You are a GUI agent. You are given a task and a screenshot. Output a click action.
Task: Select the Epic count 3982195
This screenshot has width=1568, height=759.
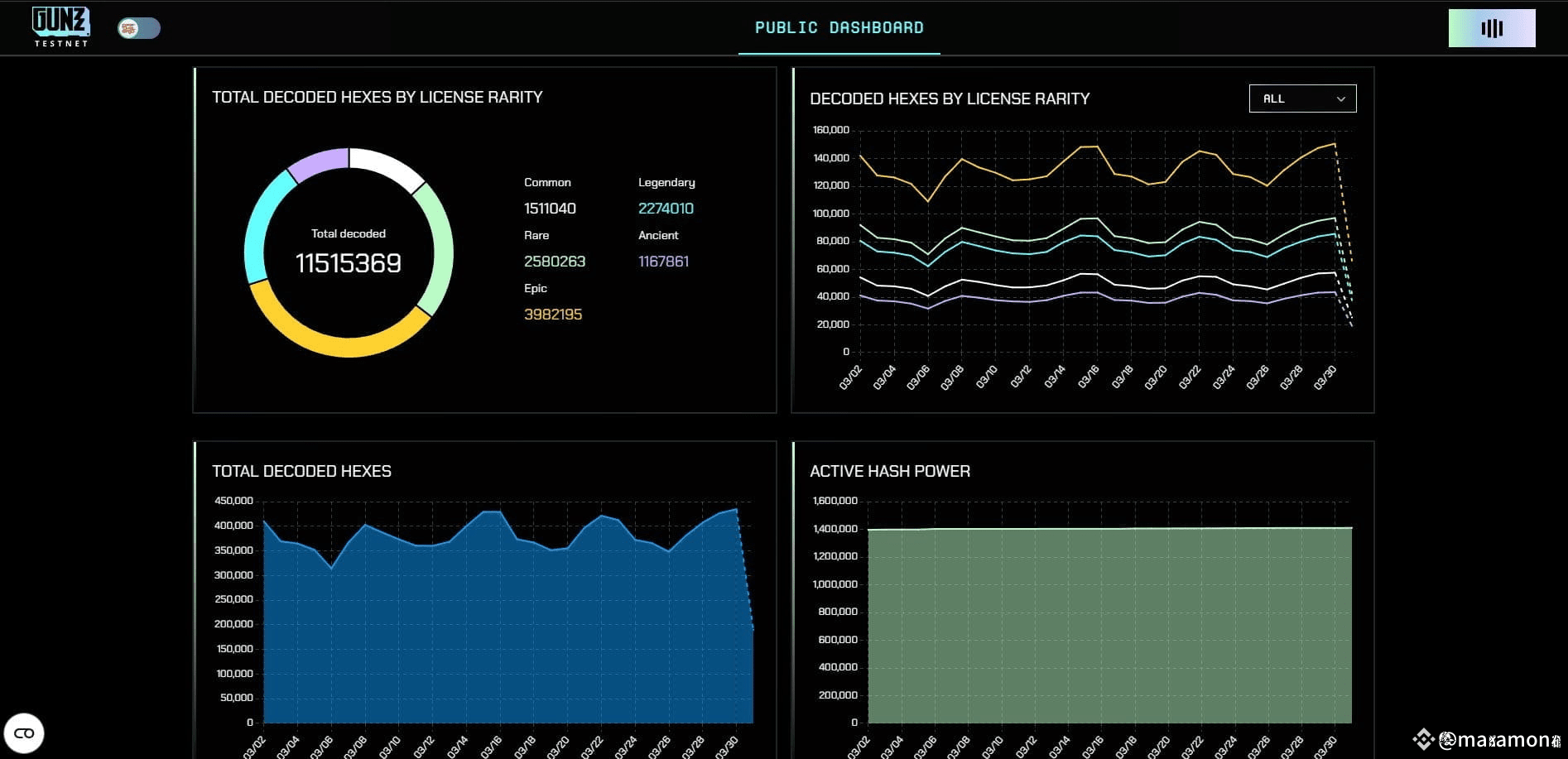553,315
